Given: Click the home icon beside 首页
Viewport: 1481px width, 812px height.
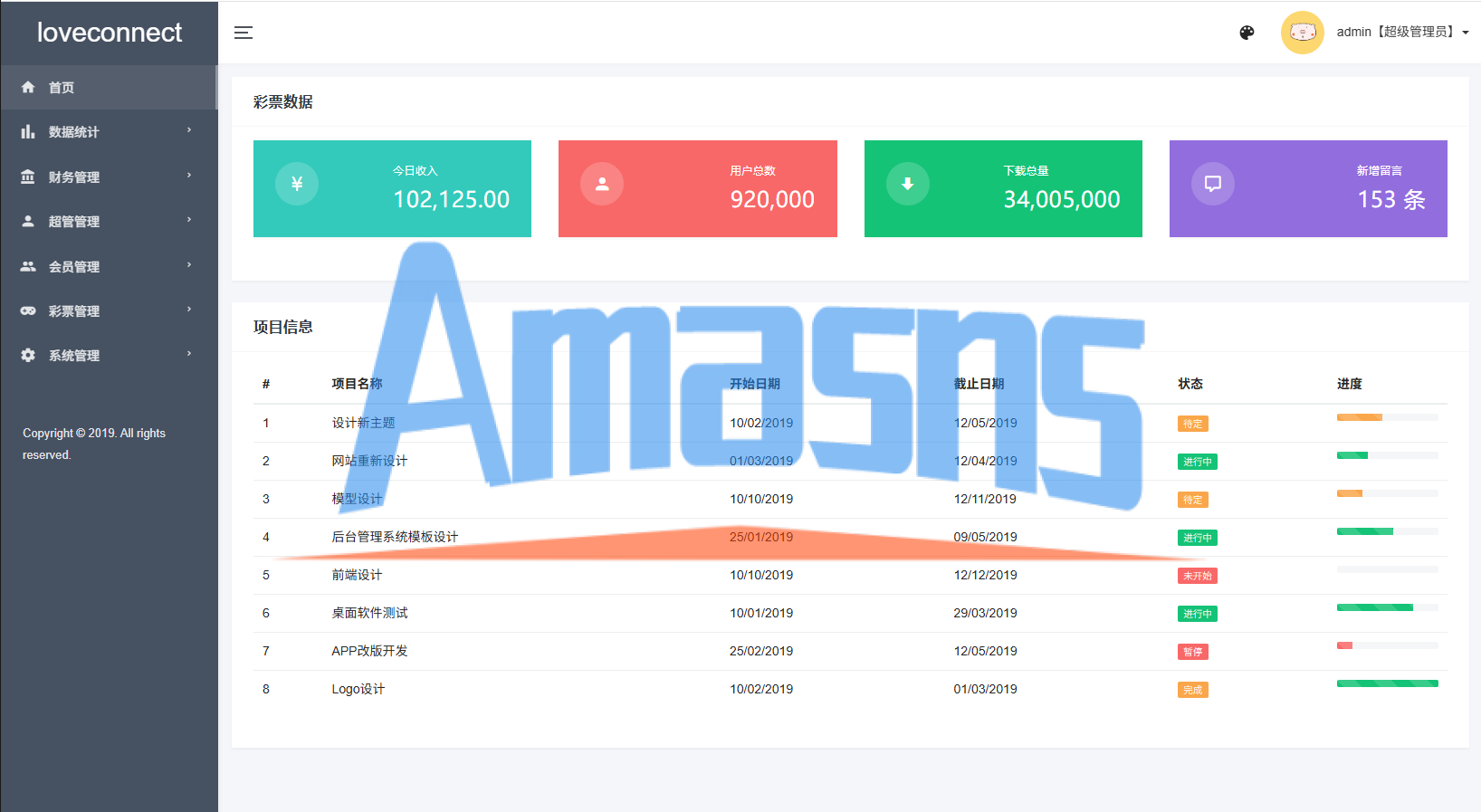Looking at the screenshot, I should click(x=28, y=87).
